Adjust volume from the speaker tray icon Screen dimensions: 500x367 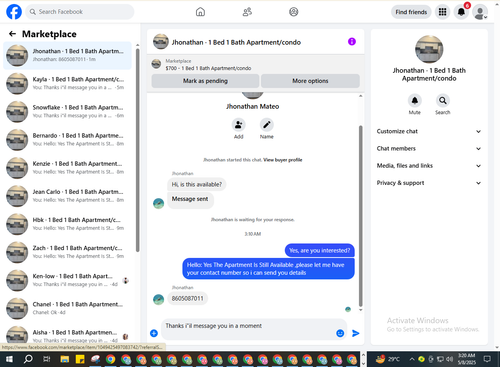[450, 359]
